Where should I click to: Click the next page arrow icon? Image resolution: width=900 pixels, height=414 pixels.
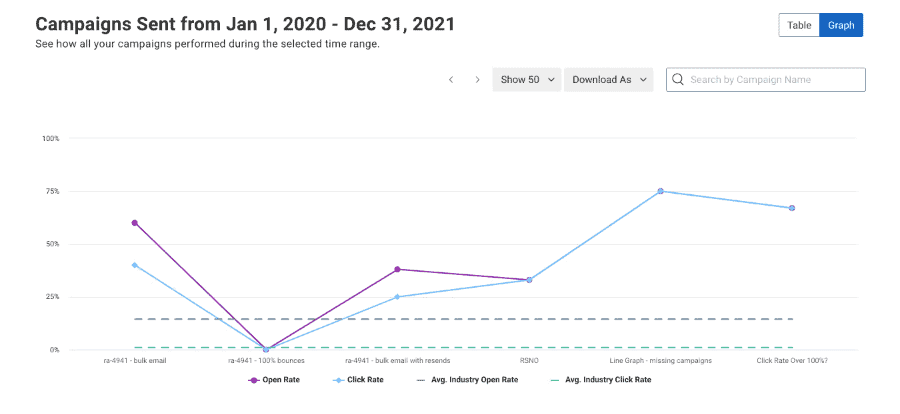[477, 80]
